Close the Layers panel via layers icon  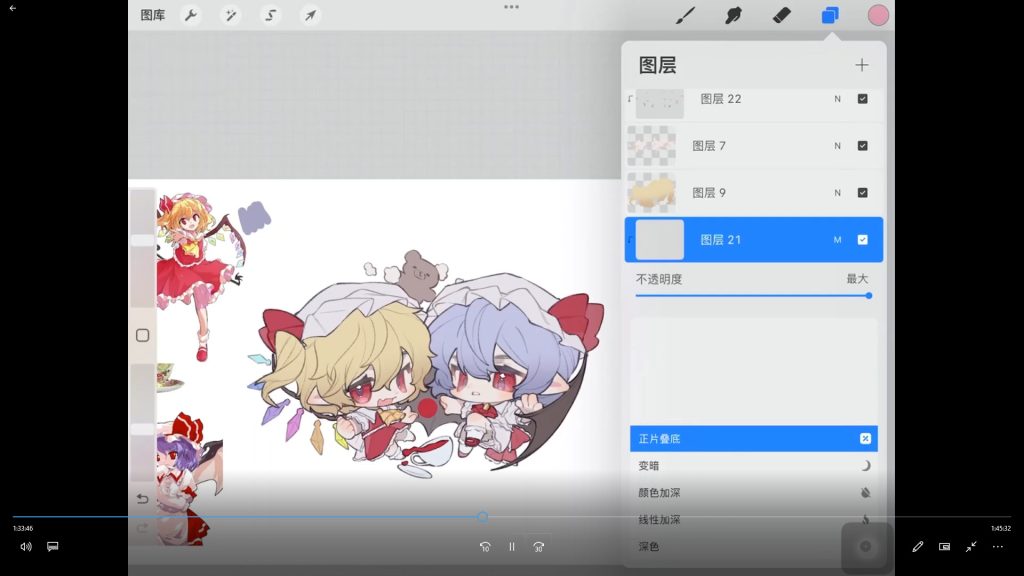tap(830, 15)
